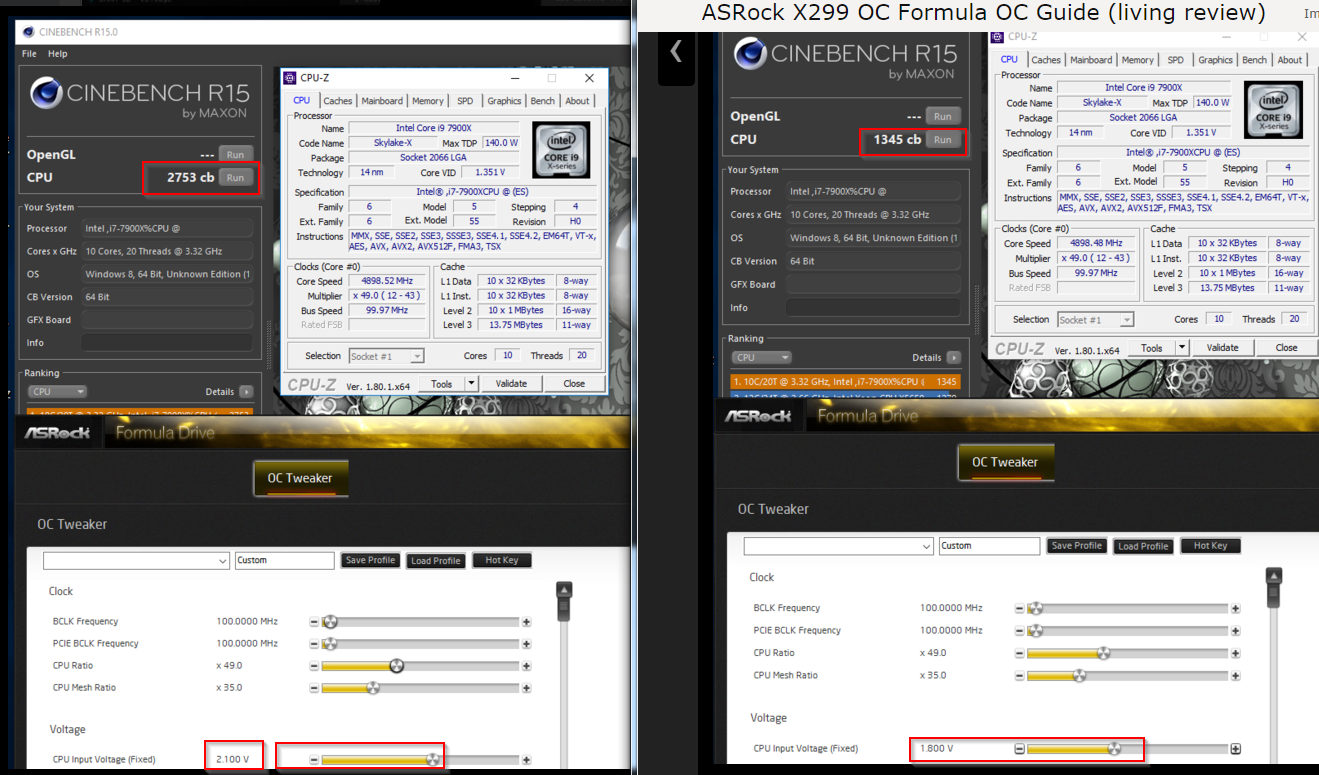
Task: Click CPU Ratio minus icon in left Formula Drive
Action: pos(314,666)
